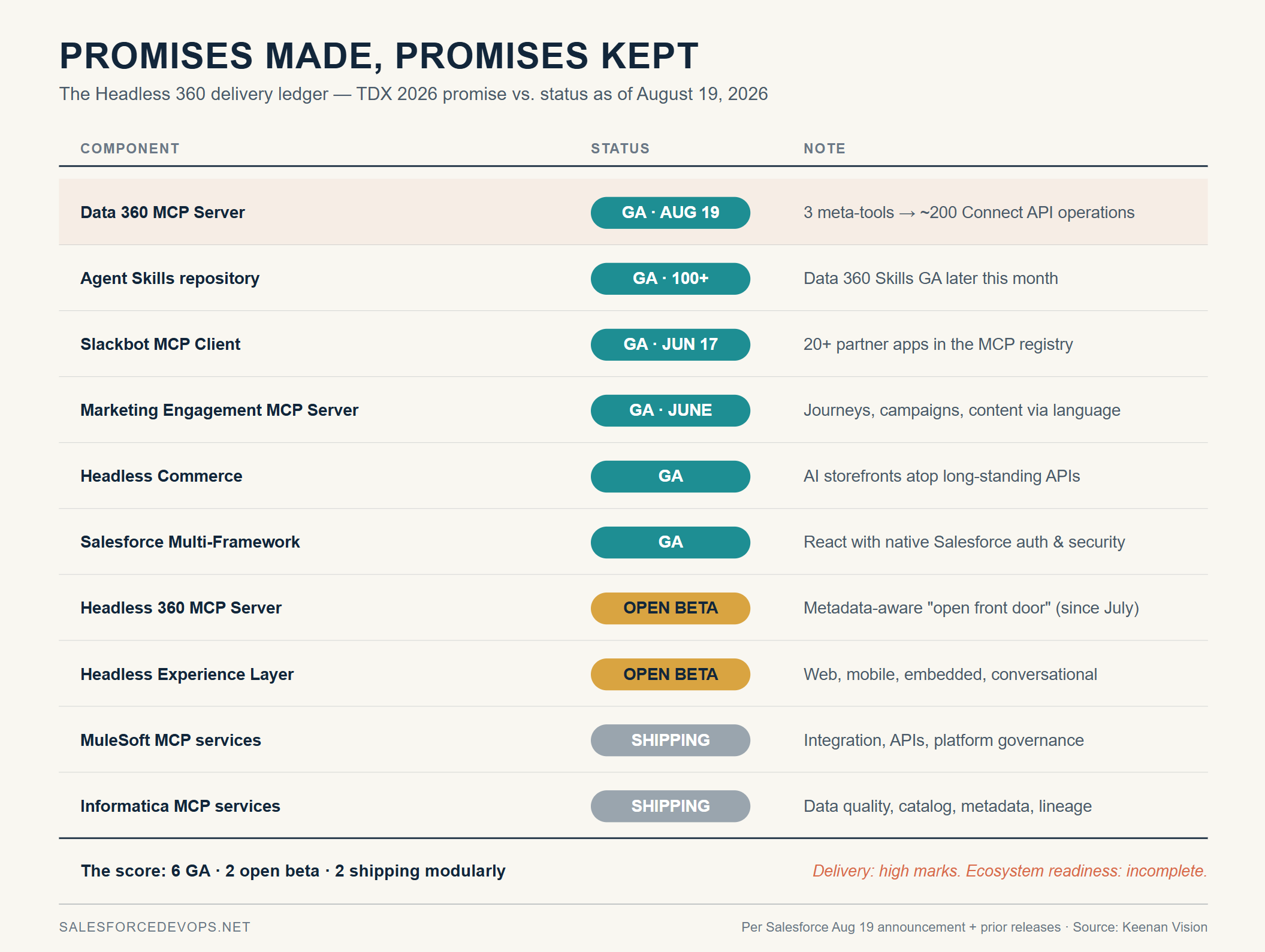Screen dimensions: 1265x952
Task: Click SHIPPING badge for Informatica MCP services
Action: 670,806
